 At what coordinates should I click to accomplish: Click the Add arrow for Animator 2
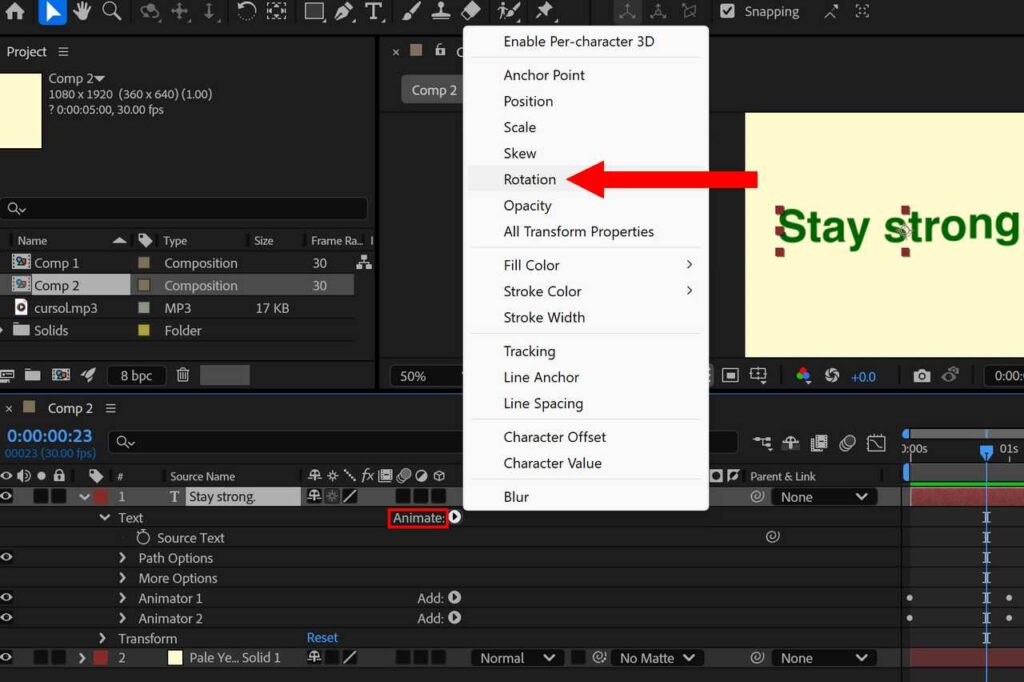tap(455, 618)
